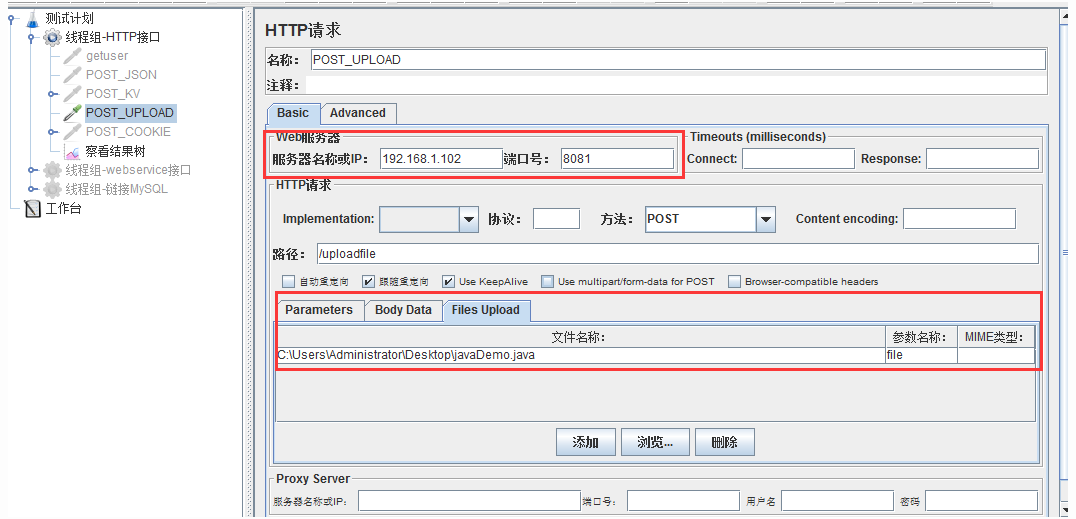
Task: Click the pipette icon beside POST_JSON
Action: [72, 75]
